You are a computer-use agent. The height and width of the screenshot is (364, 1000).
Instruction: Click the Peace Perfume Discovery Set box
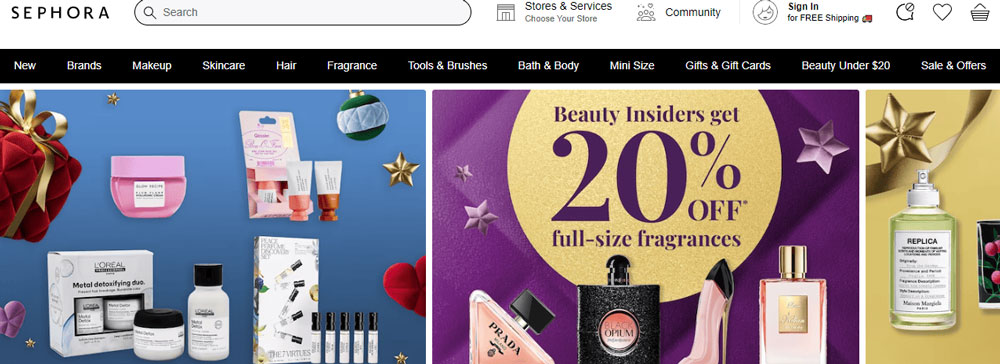(286, 300)
